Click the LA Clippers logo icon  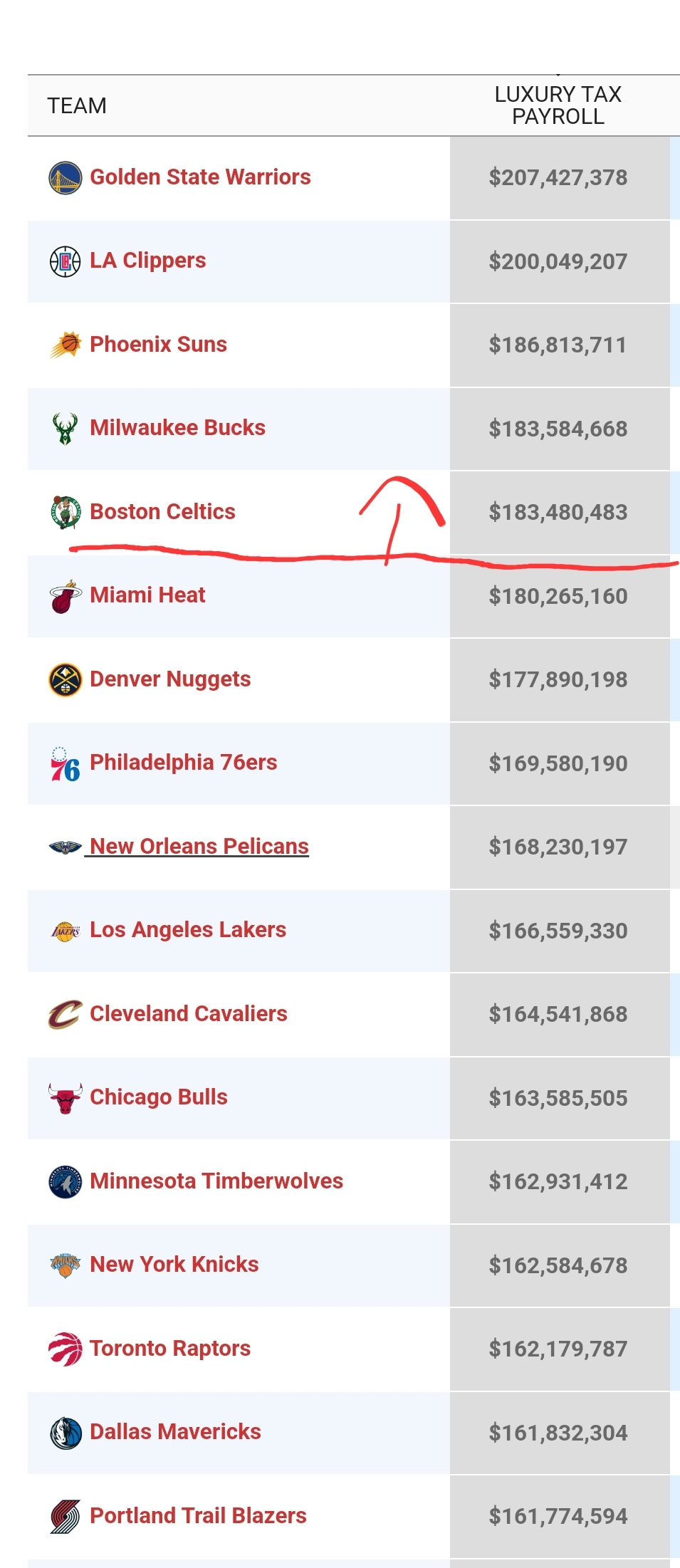65,261
